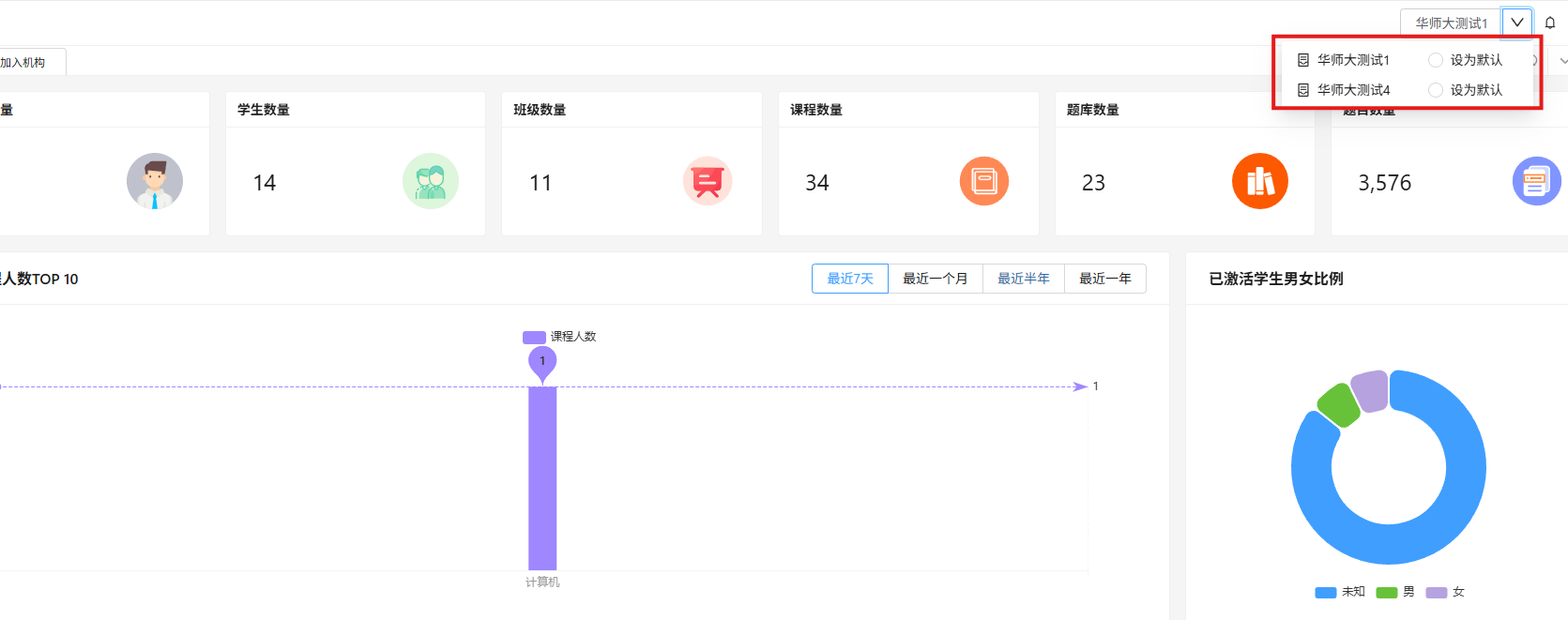The image size is (1568, 620).
Task: Set 华师大测试4 as default radio button
Action: click(1436, 90)
